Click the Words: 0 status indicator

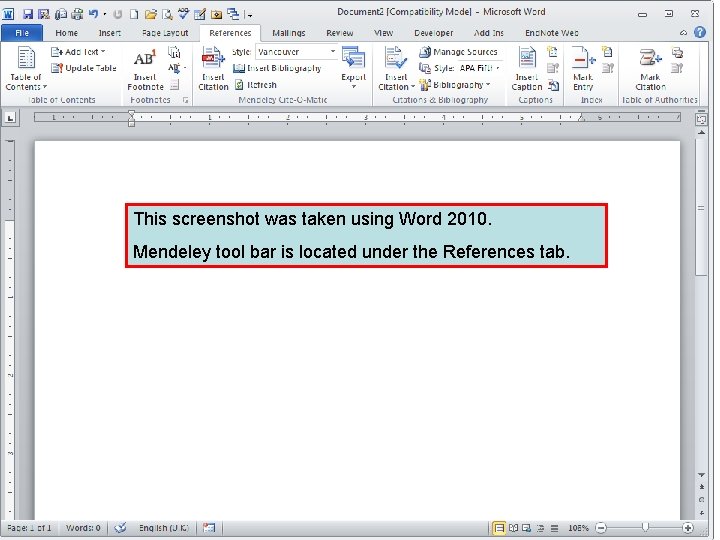tap(83, 528)
